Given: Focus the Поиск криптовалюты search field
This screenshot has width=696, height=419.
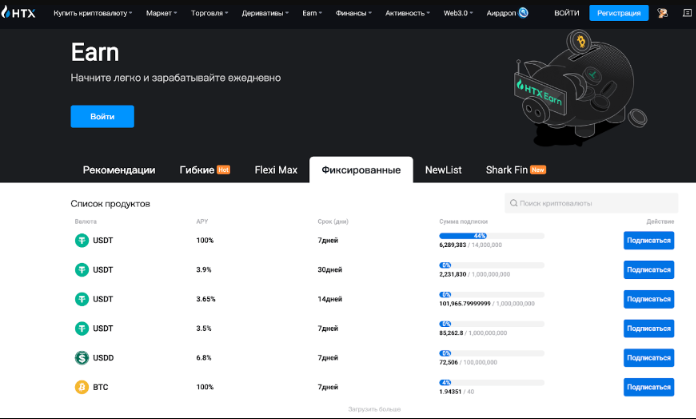Looking at the screenshot, I should (x=591, y=203).
